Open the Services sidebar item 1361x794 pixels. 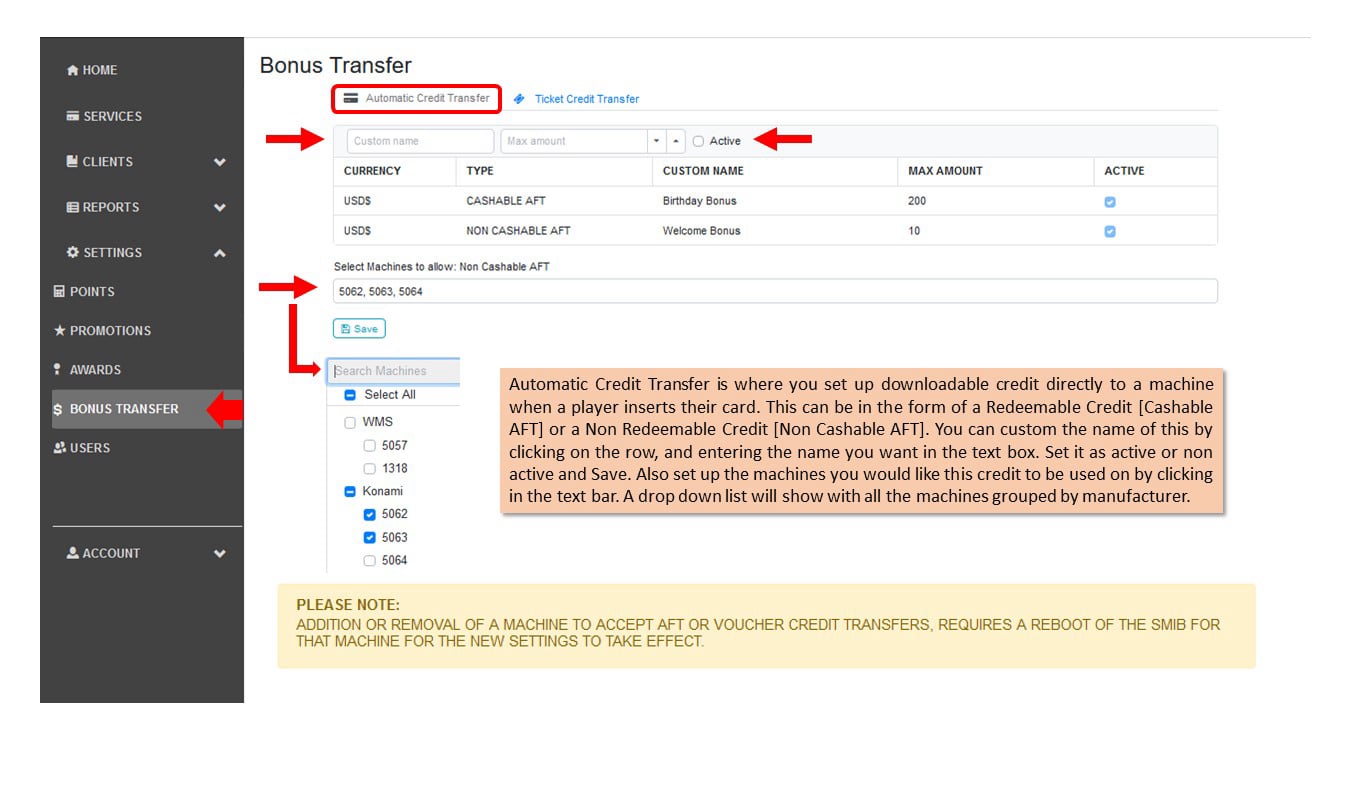104,116
